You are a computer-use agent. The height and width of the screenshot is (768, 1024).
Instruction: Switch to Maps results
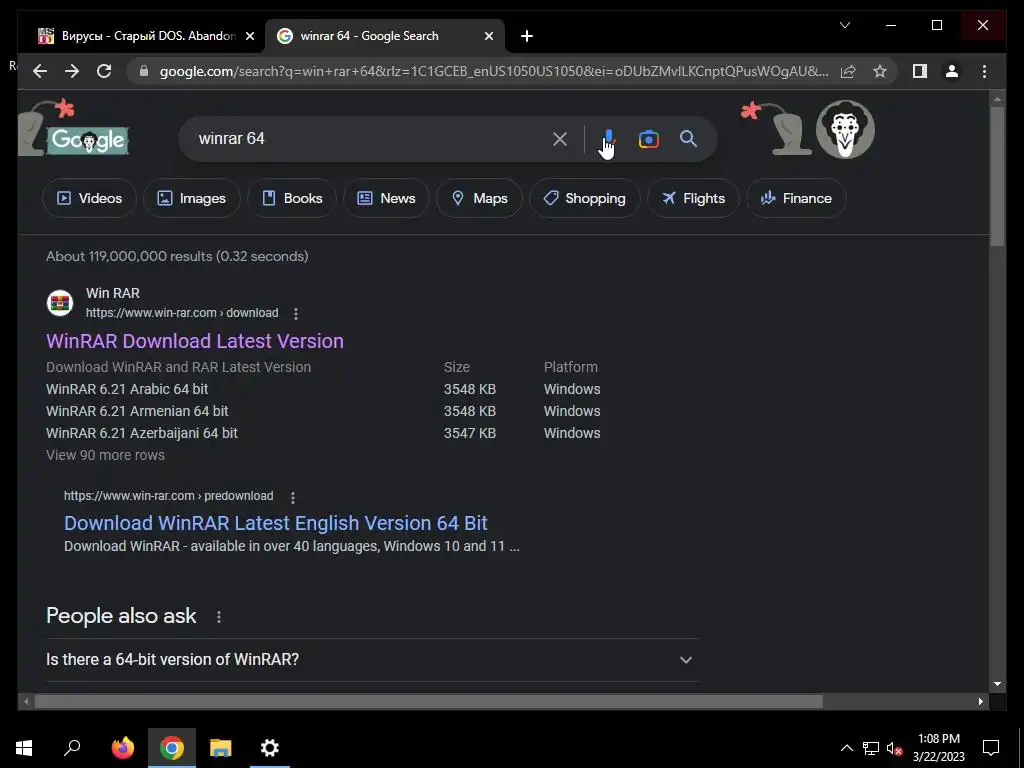479,198
